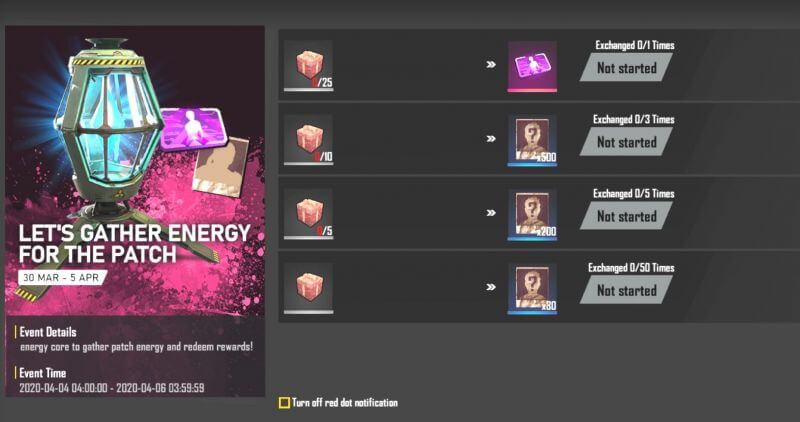800x422 pixels.
Task: Enable Turn off red dot notification checkbox
Action: (284, 403)
